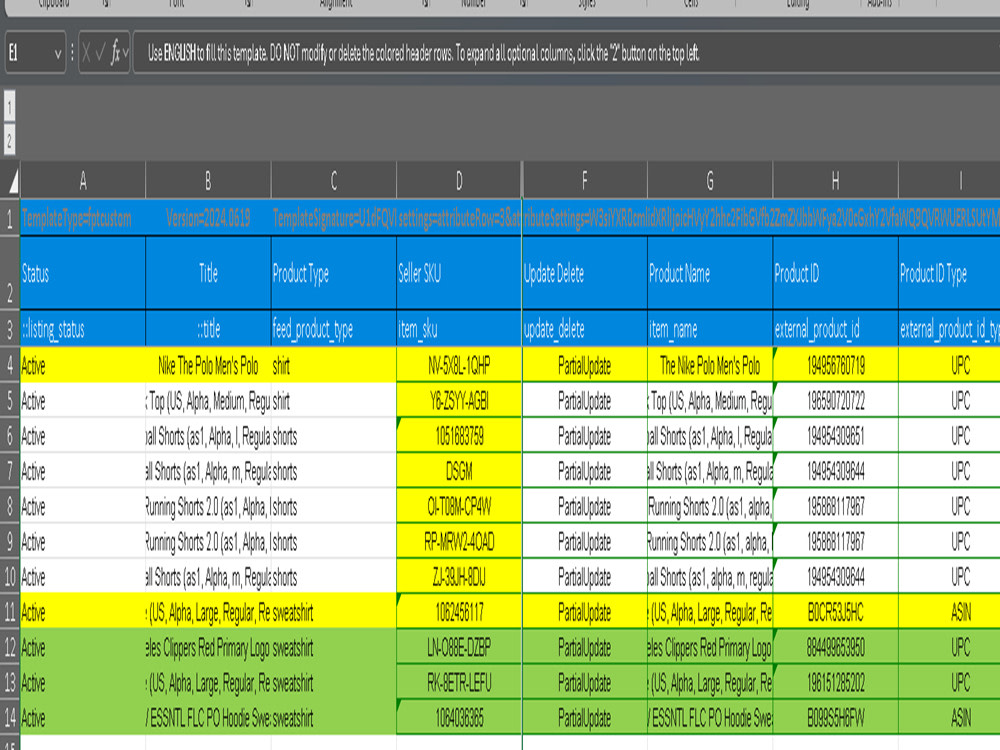The image size is (1000, 750).
Task: Select row 14 header
Action: click(x=10, y=717)
